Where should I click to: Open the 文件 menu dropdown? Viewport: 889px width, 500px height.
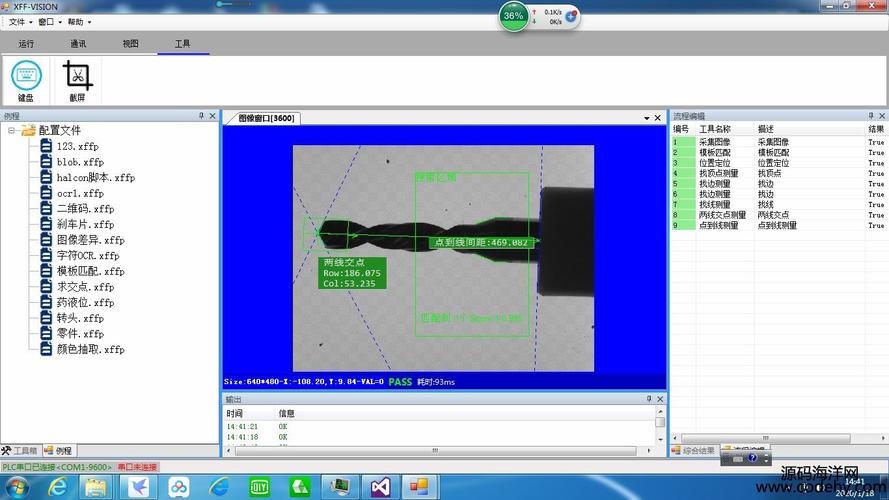pos(20,22)
